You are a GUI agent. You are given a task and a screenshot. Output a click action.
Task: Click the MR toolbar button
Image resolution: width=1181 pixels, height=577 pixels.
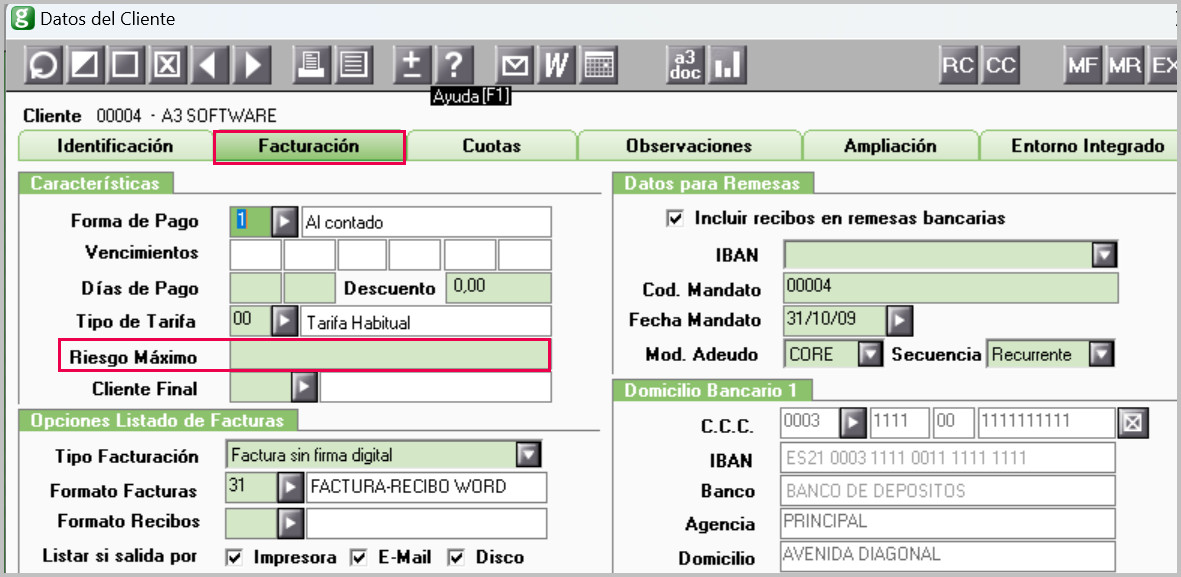(1125, 66)
